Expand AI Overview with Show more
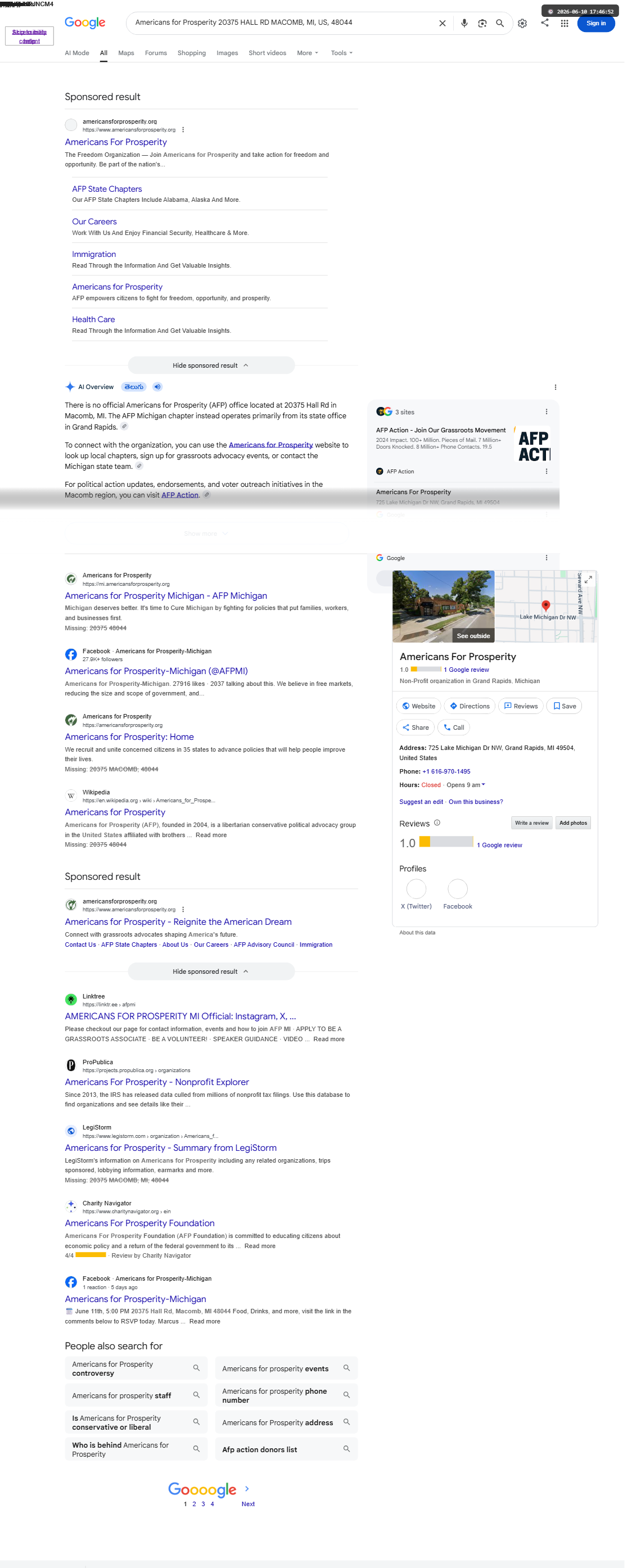The image size is (632, 1568). pos(206,533)
